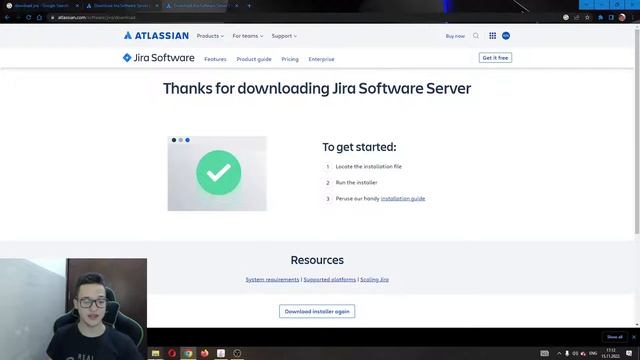Reload the page with refresh icon

pos(29,18)
